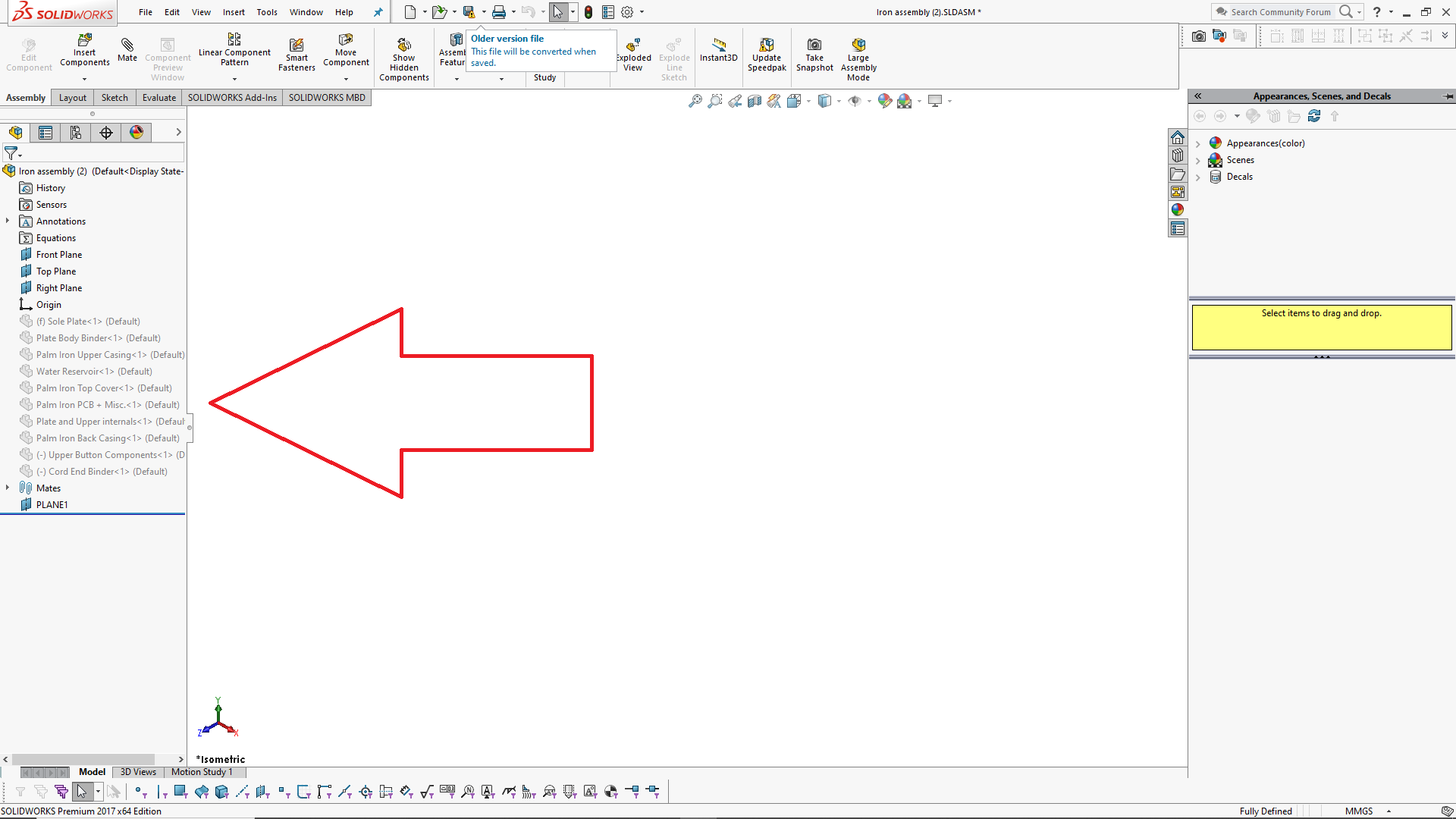Viewport: 1456px width, 819px height.
Task: Open the ConfigurationManager tab icon
Action: 76,133
